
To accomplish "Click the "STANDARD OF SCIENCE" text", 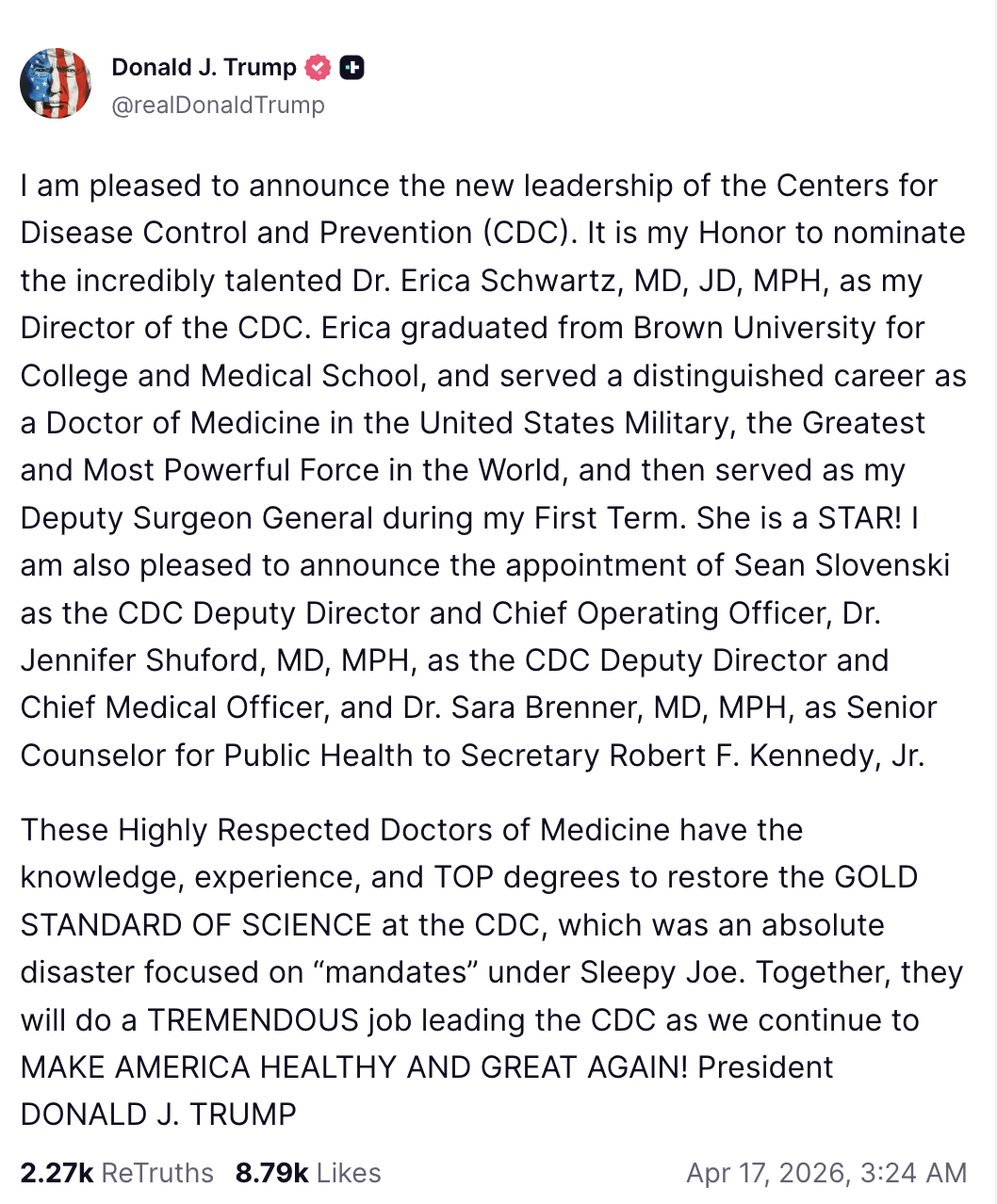I will [196, 925].
